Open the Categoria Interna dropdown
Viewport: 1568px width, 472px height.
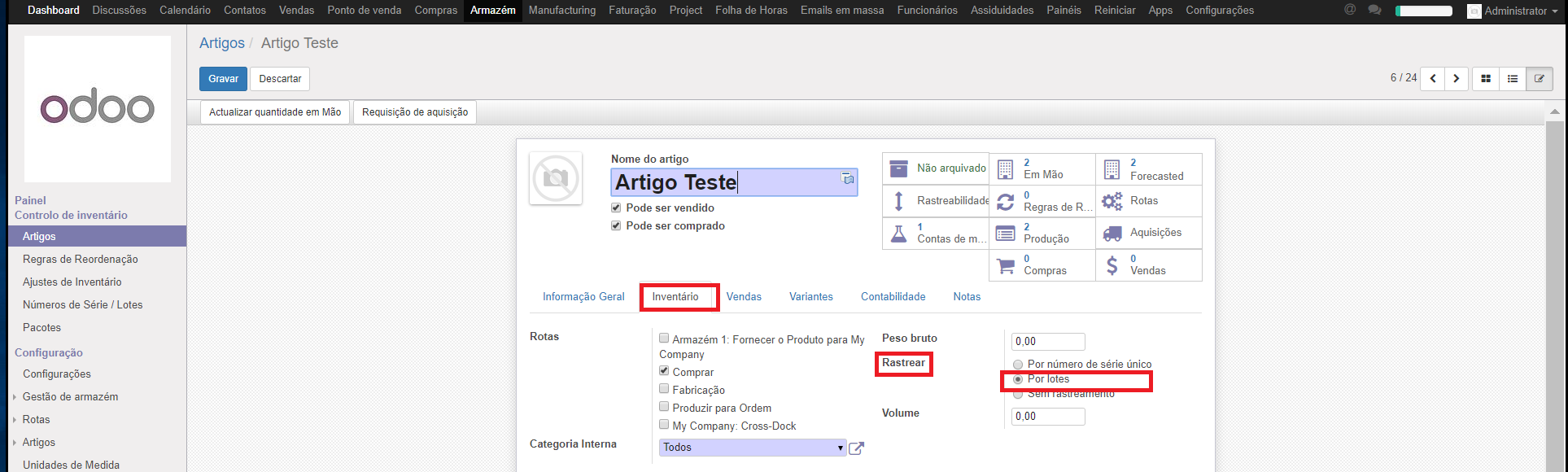(753, 448)
